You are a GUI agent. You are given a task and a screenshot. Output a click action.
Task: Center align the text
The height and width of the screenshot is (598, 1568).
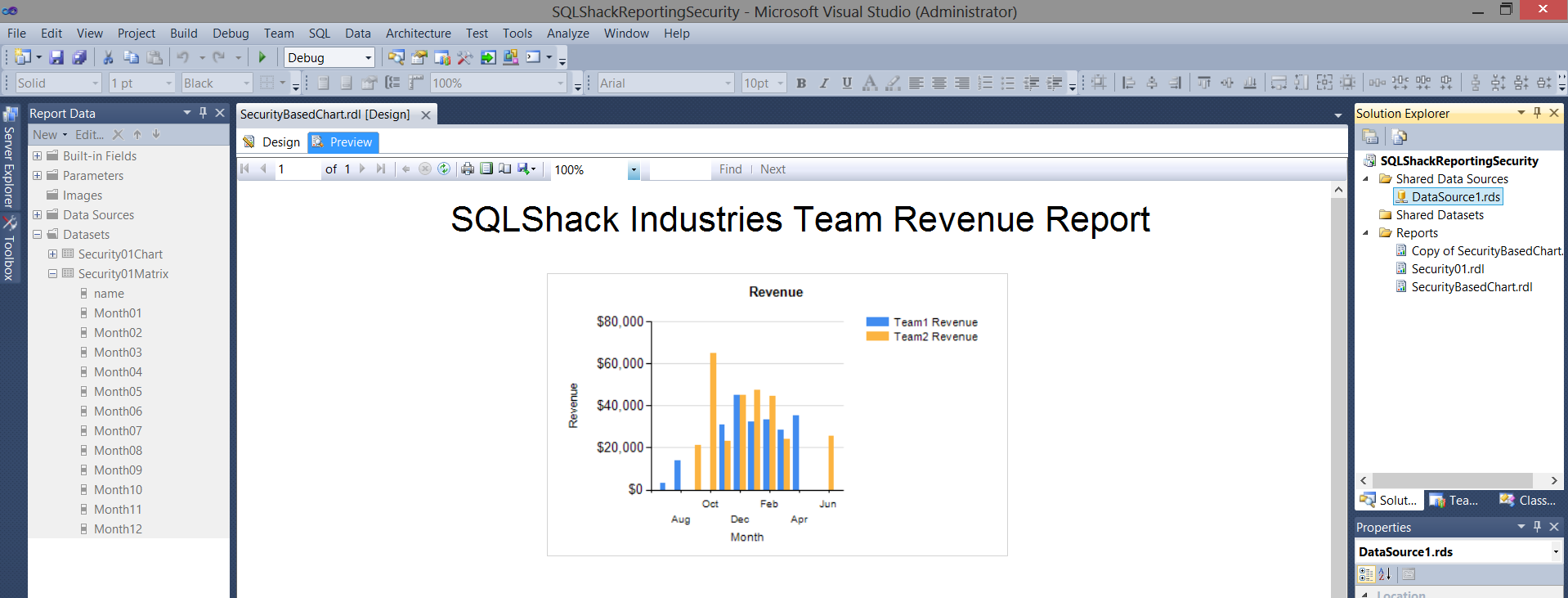[939, 83]
